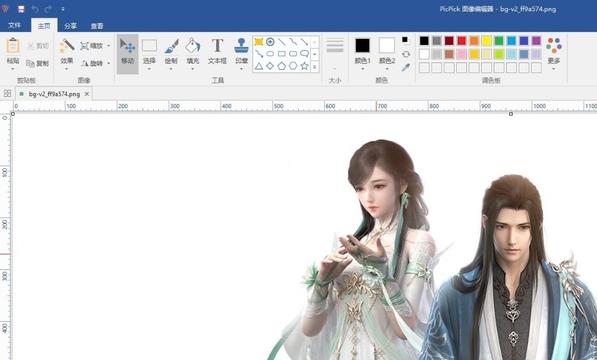Click the 颜色2 white color swatch

pos(387,46)
